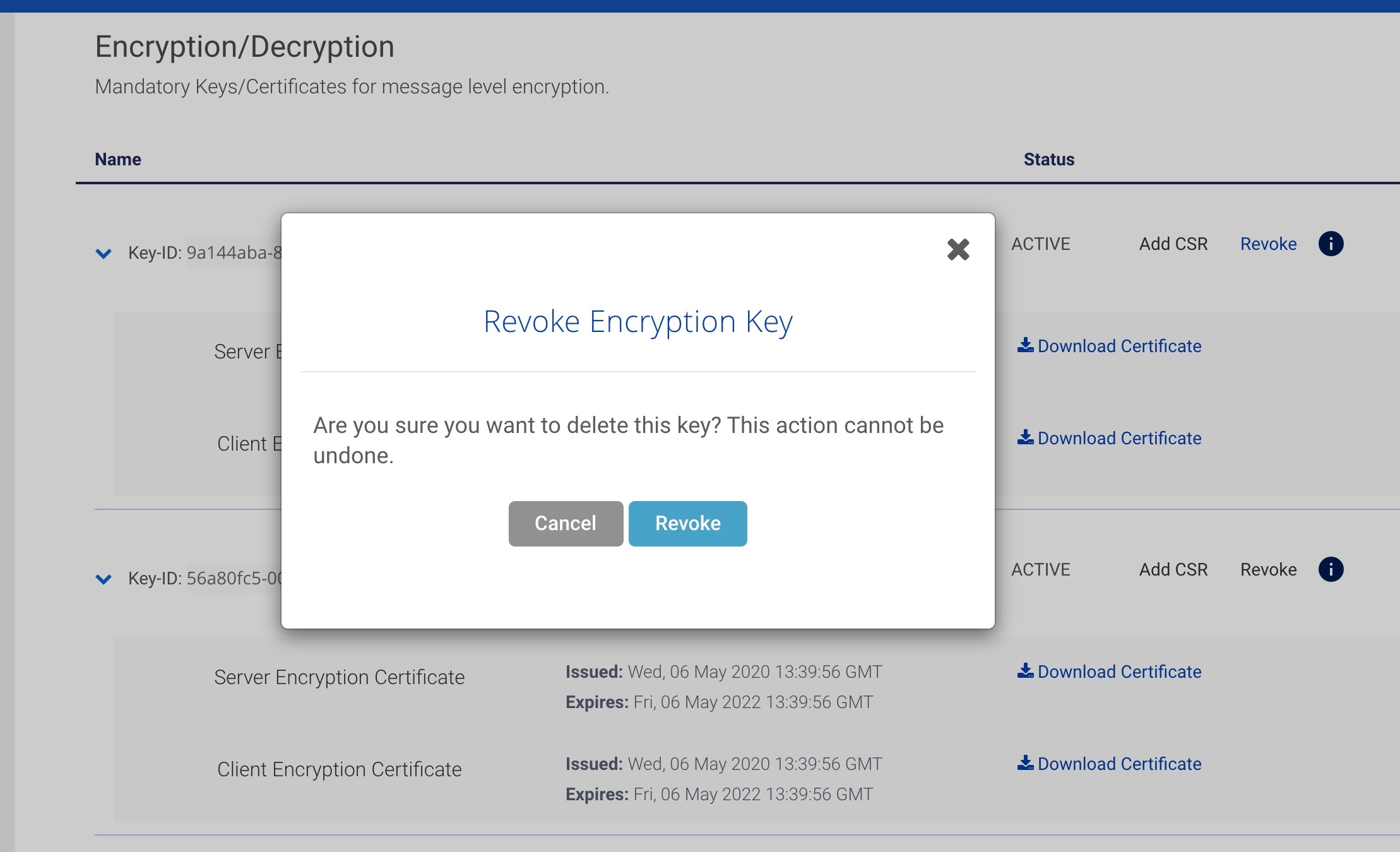Click the download icon for the Client Encryption Certificate
The height and width of the screenshot is (852, 1400).
click(x=1025, y=763)
